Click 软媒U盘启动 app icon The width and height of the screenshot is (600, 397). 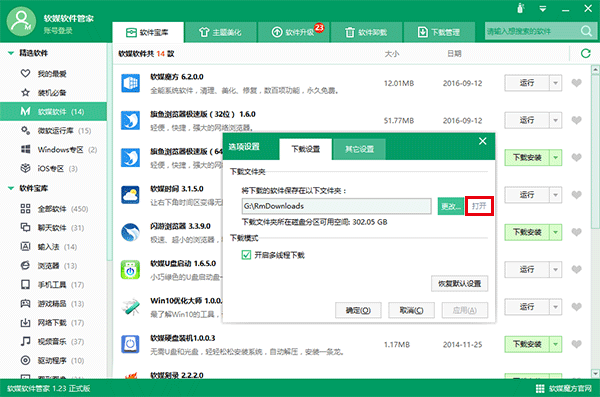(130, 270)
